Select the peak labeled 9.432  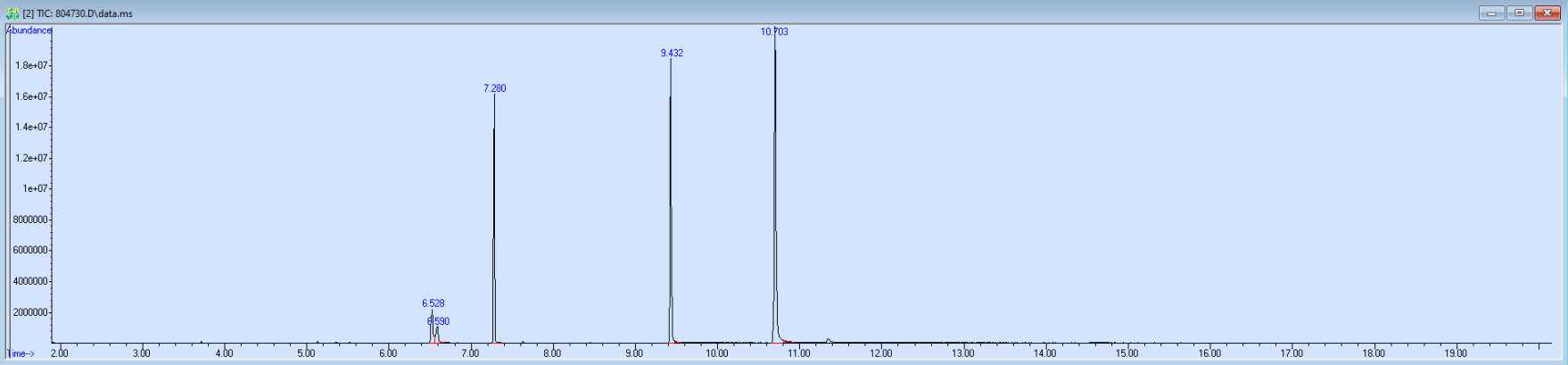(x=672, y=53)
